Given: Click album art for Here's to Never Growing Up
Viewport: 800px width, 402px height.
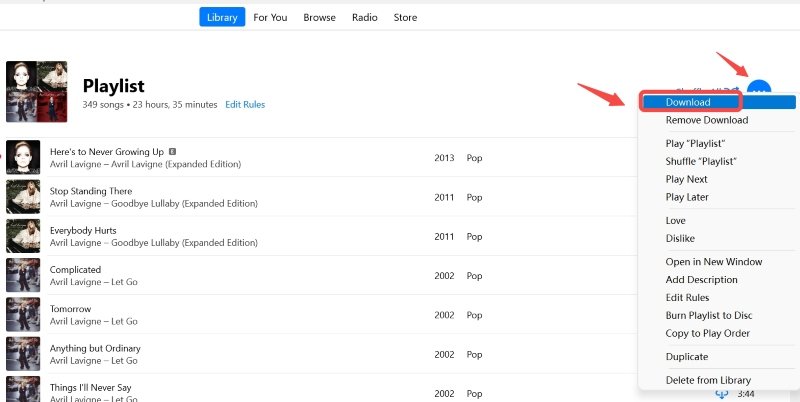Looking at the screenshot, I should pos(23,157).
